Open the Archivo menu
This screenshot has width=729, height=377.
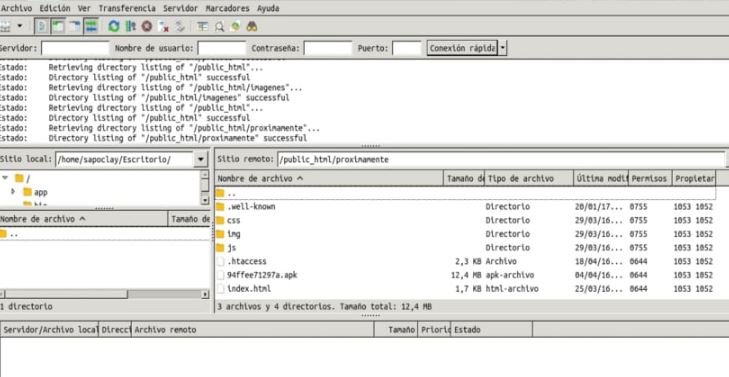[16, 8]
